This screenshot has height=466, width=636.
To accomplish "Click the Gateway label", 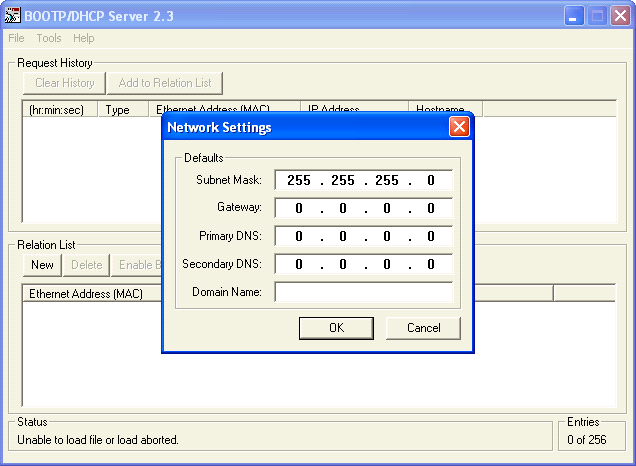I will click(239, 207).
